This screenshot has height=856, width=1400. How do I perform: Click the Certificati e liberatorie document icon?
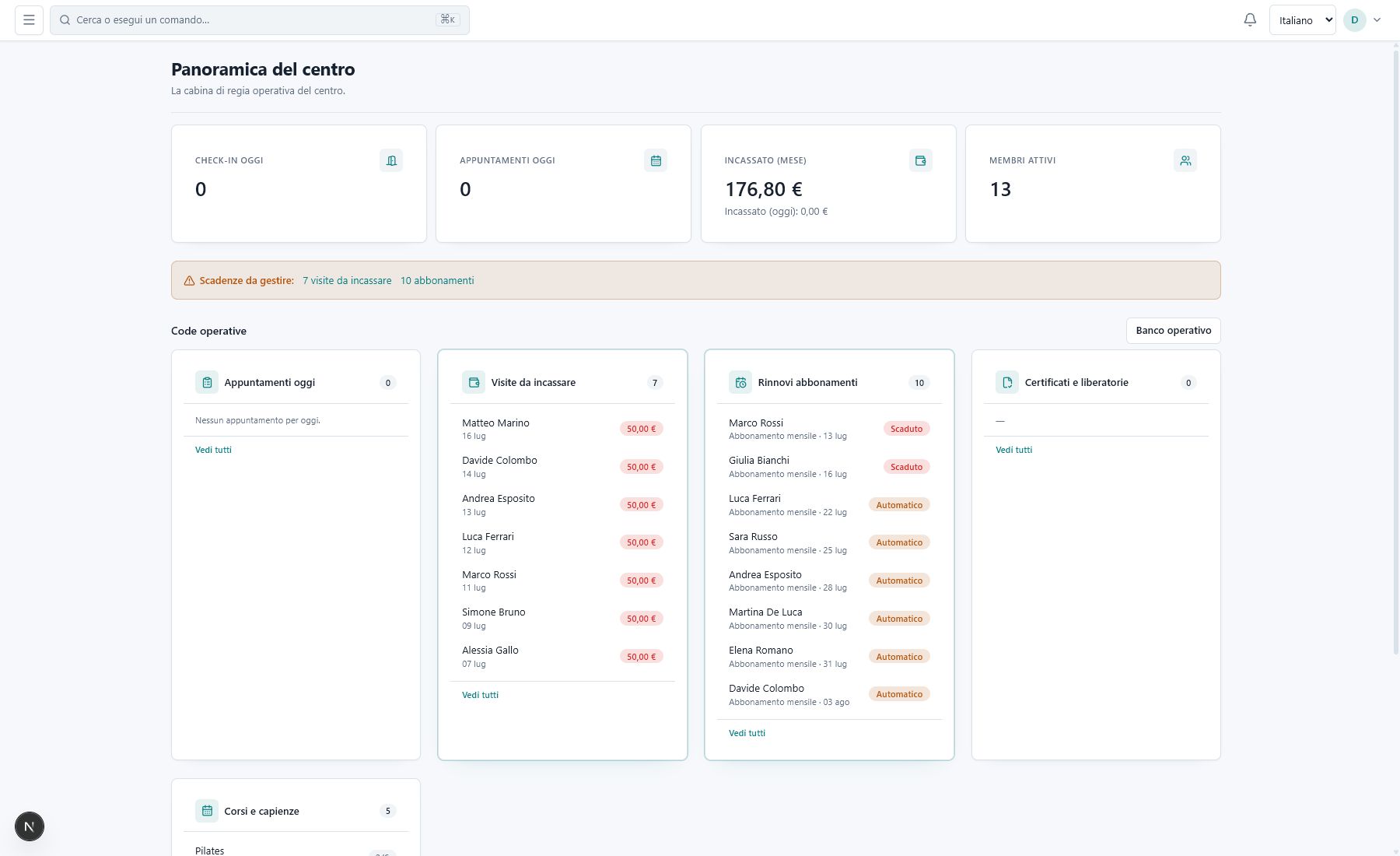pos(1007,382)
